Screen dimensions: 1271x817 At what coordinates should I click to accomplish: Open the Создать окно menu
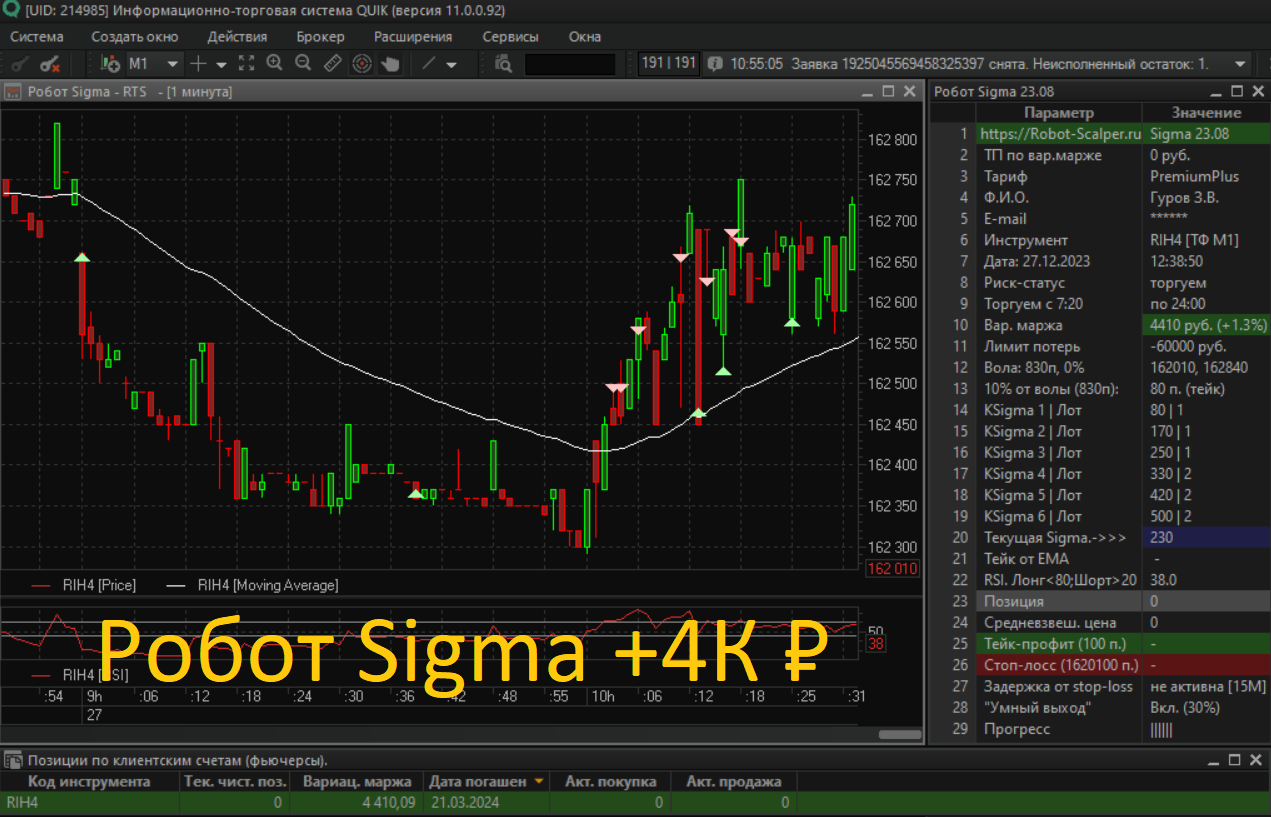(x=134, y=37)
